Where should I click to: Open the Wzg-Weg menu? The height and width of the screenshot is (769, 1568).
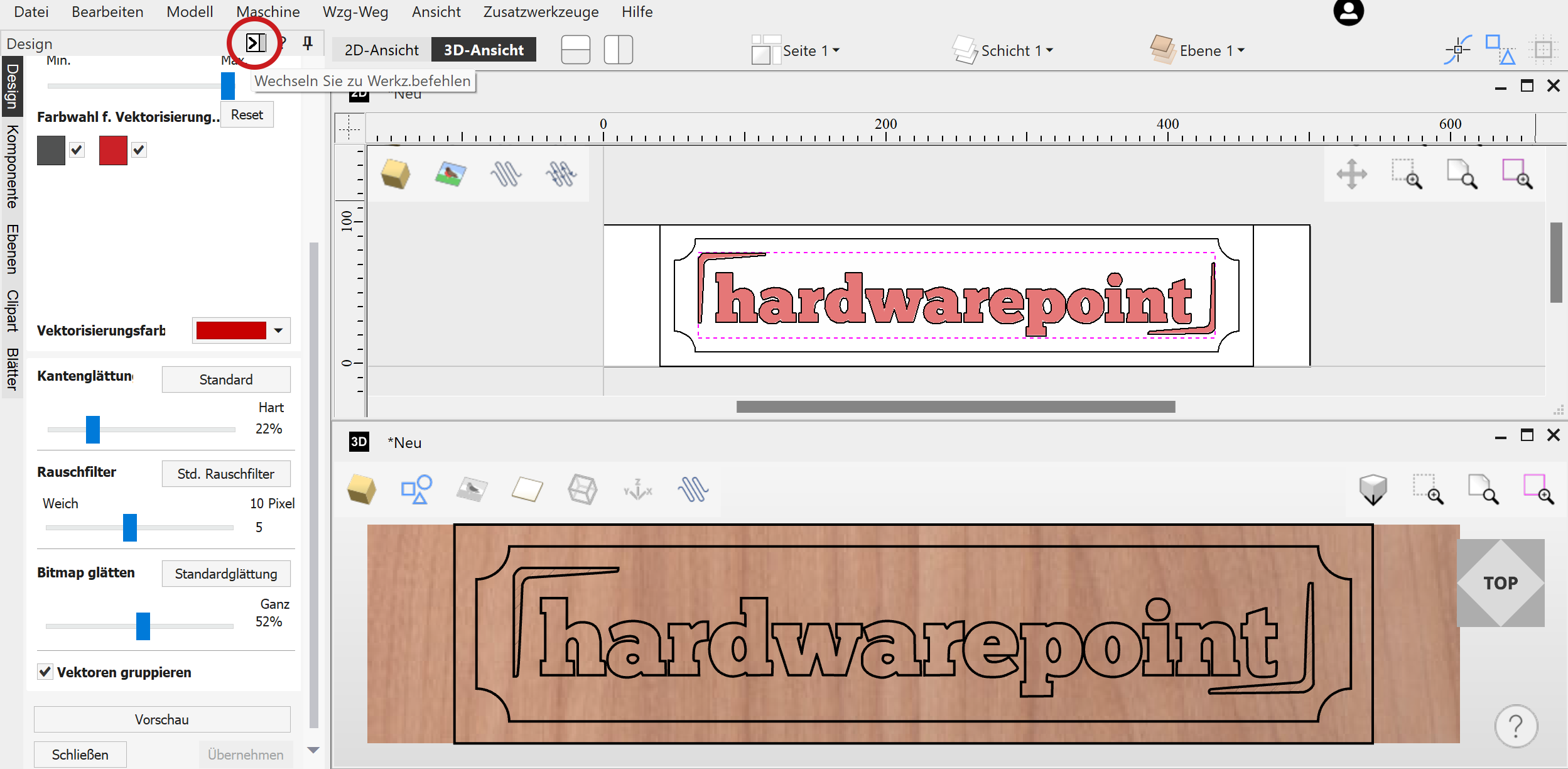click(x=355, y=12)
